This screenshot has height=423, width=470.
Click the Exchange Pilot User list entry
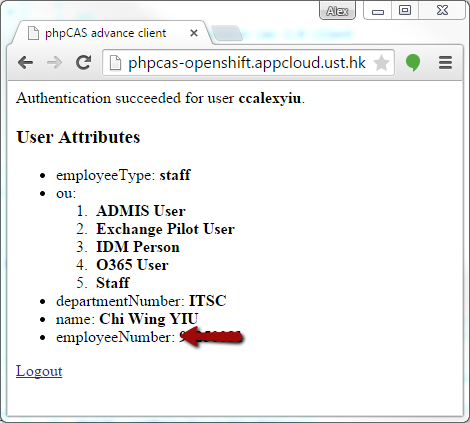click(165, 229)
